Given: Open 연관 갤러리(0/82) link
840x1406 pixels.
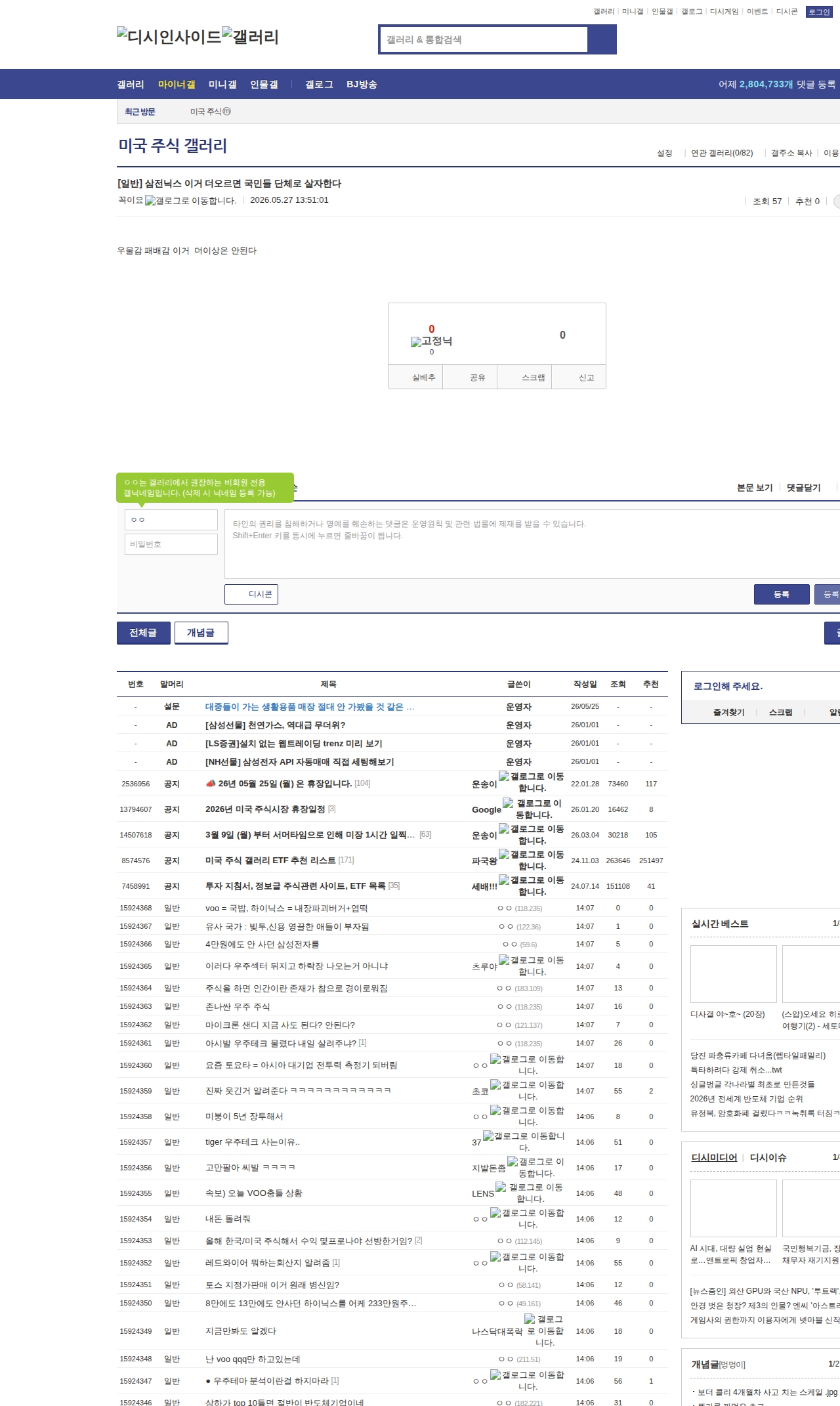Looking at the screenshot, I should coord(722,153).
